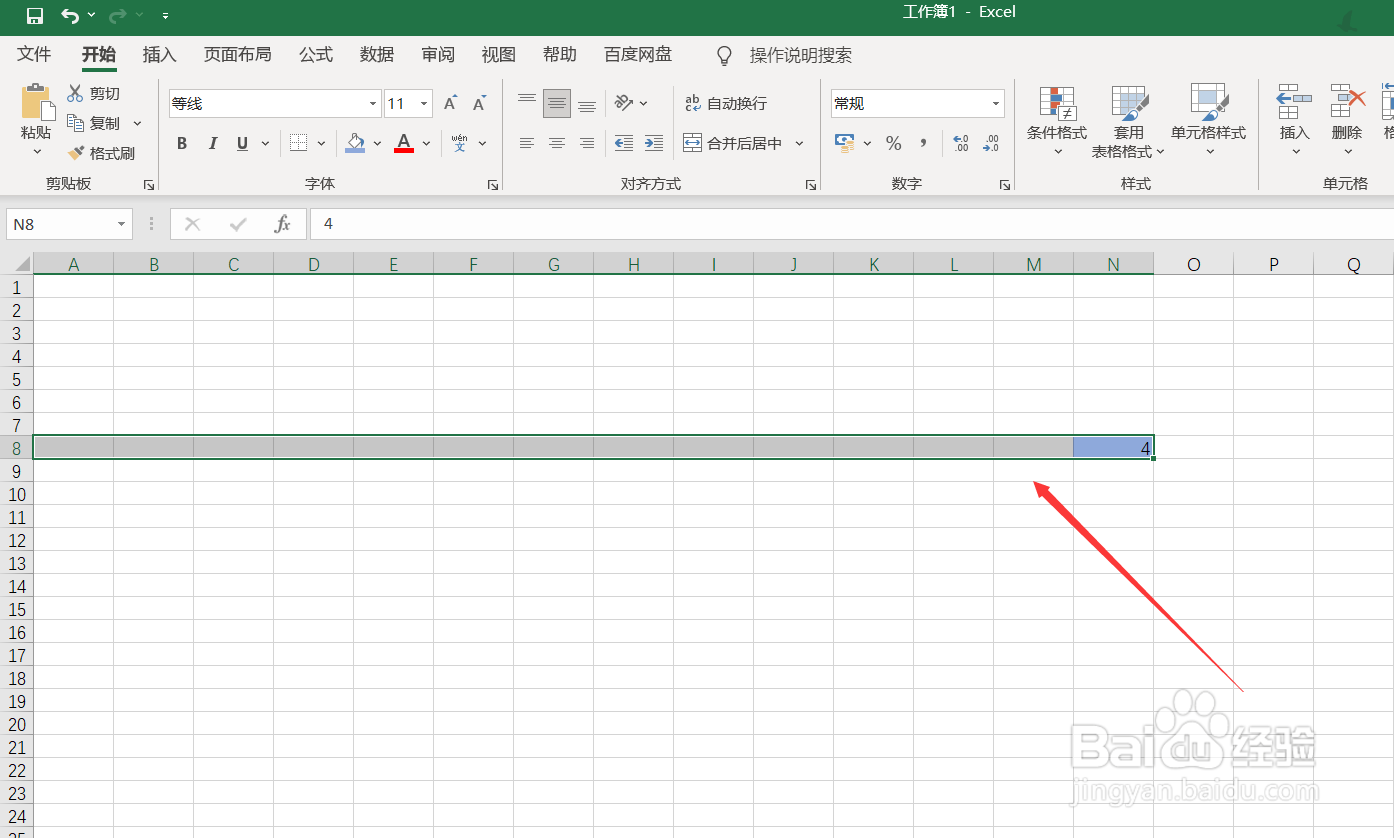This screenshot has width=1394, height=838.
Task: Switch to Formulas (公式) tab
Action: pos(316,54)
